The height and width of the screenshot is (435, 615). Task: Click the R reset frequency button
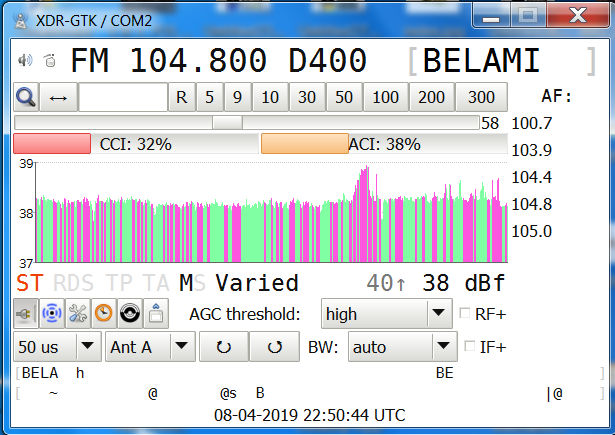(x=182, y=97)
